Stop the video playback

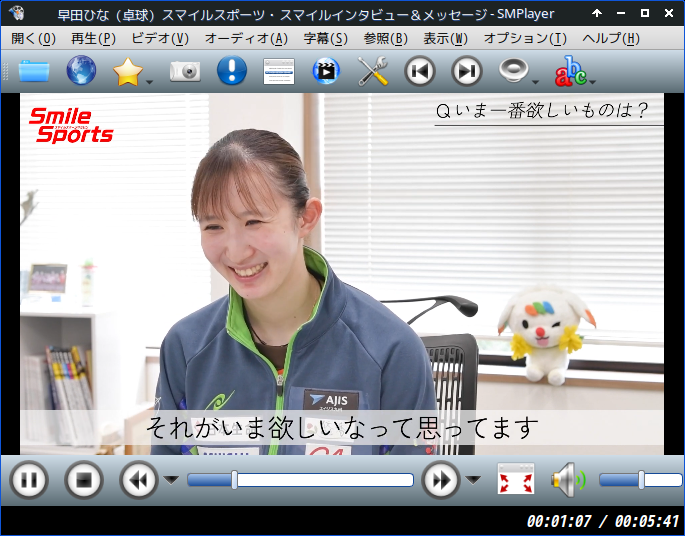pos(84,480)
